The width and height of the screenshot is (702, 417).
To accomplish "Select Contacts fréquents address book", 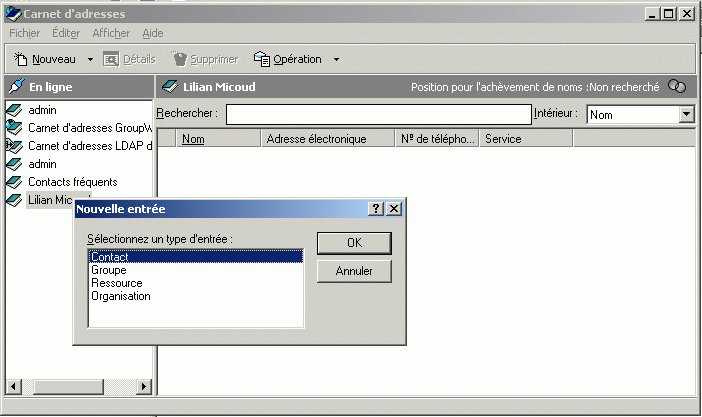I will (x=73, y=182).
